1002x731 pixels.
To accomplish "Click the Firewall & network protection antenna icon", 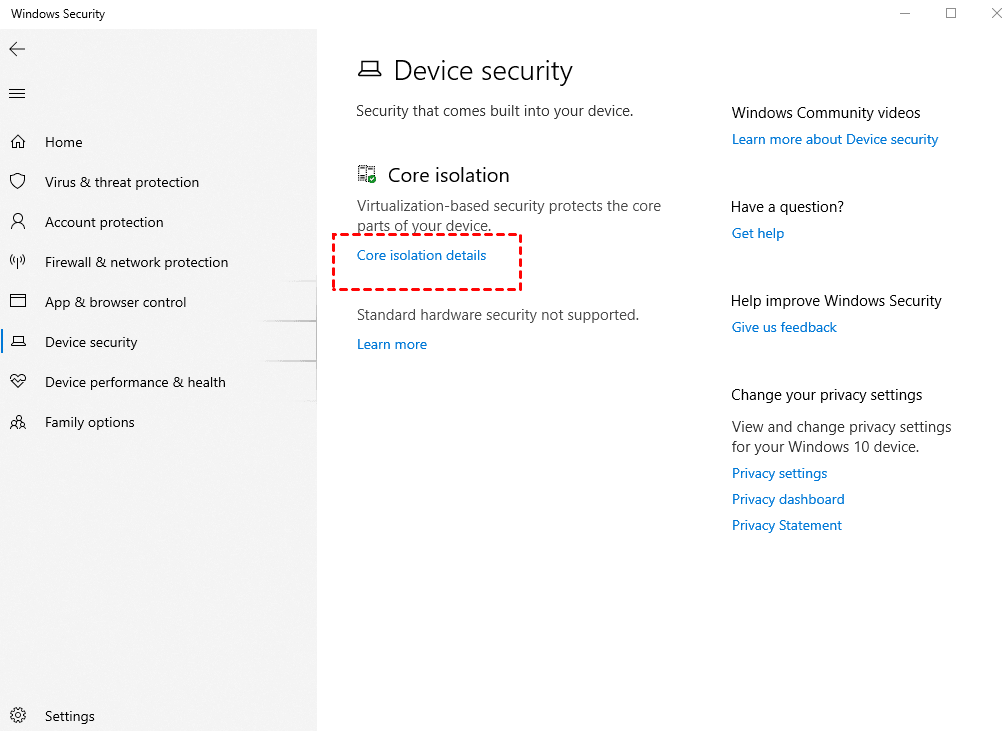I will click(x=17, y=262).
